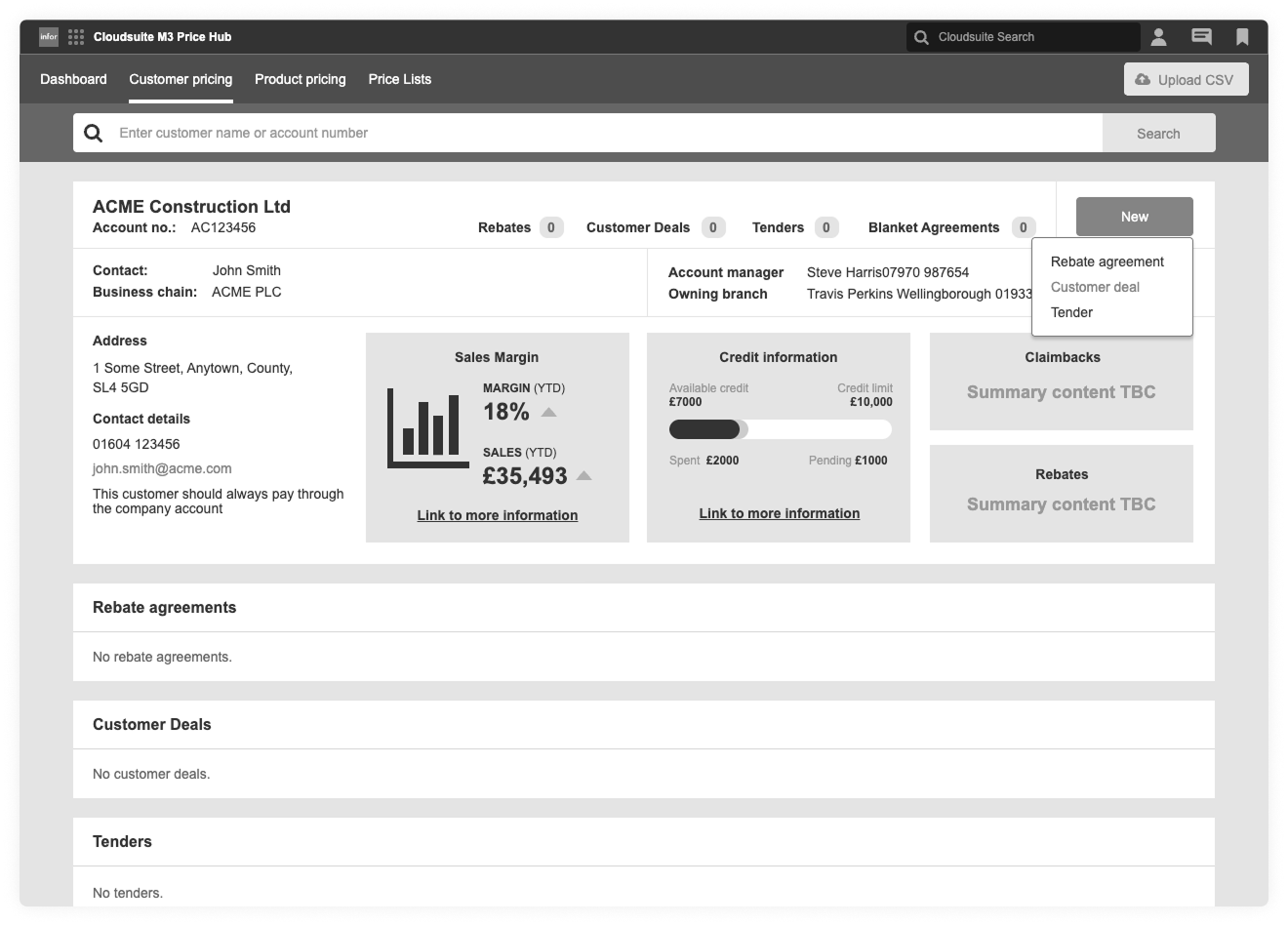Viewport: 1288px width, 926px height.
Task: Click the Rebate agreements section heading
Action: 165,607
